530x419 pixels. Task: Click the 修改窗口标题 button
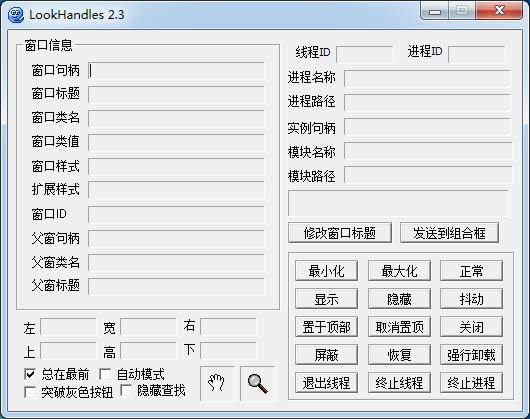point(340,233)
